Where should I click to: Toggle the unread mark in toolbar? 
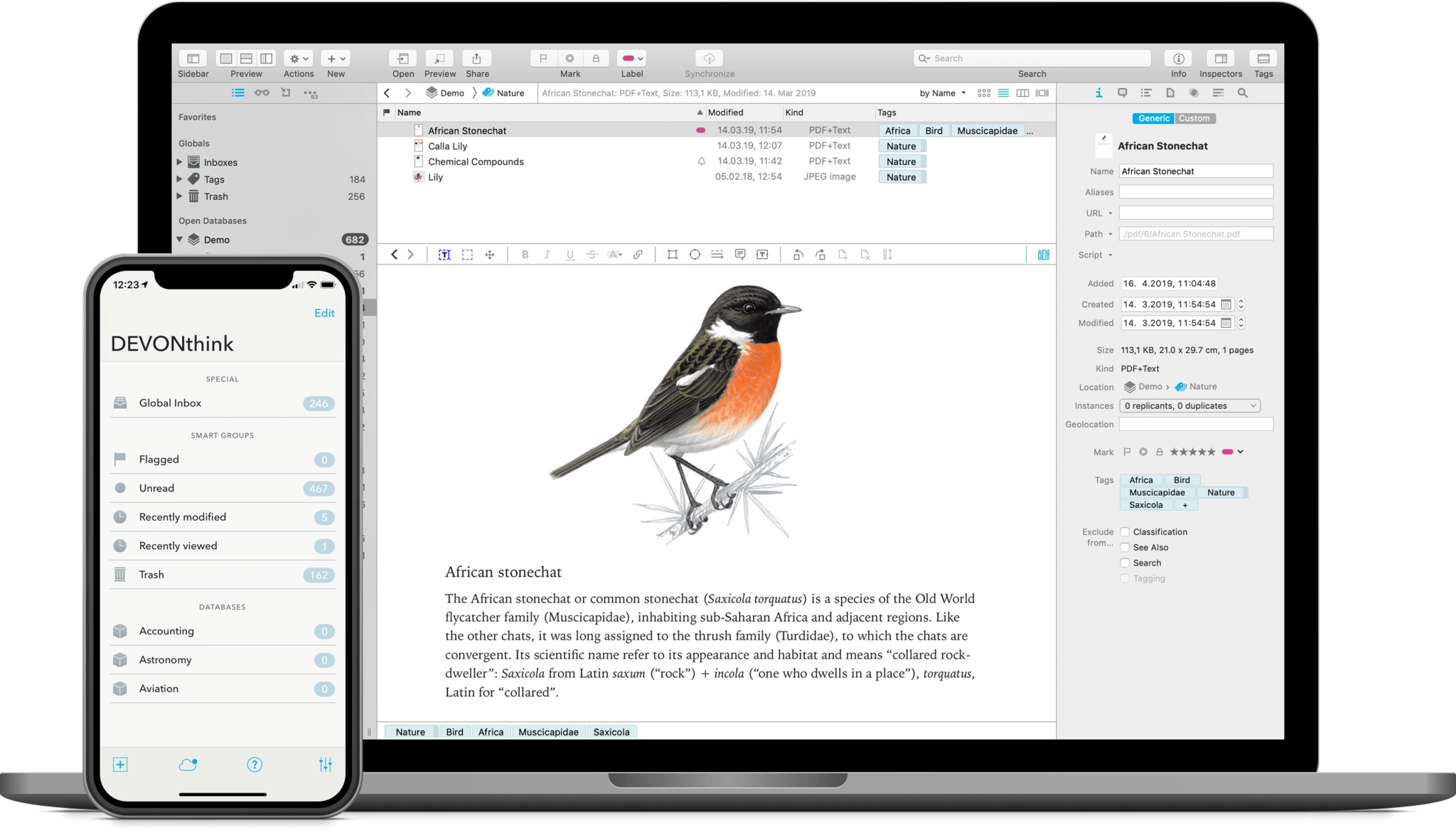pyautogui.click(x=569, y=58)
